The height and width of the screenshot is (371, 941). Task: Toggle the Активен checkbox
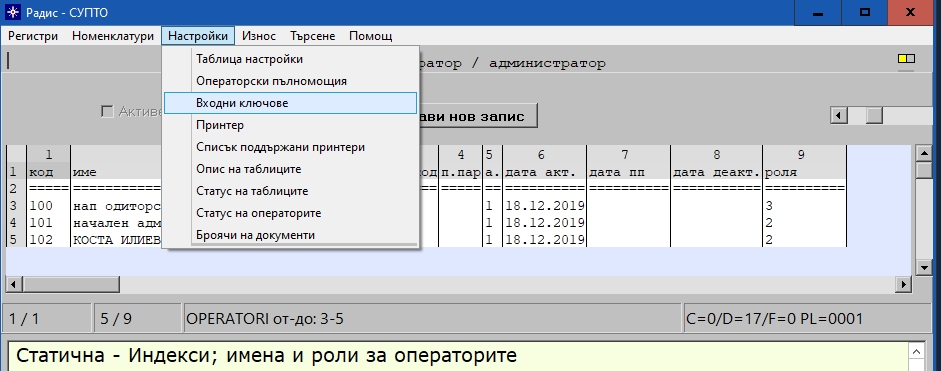pyautogui.click(x=107, y=111)
